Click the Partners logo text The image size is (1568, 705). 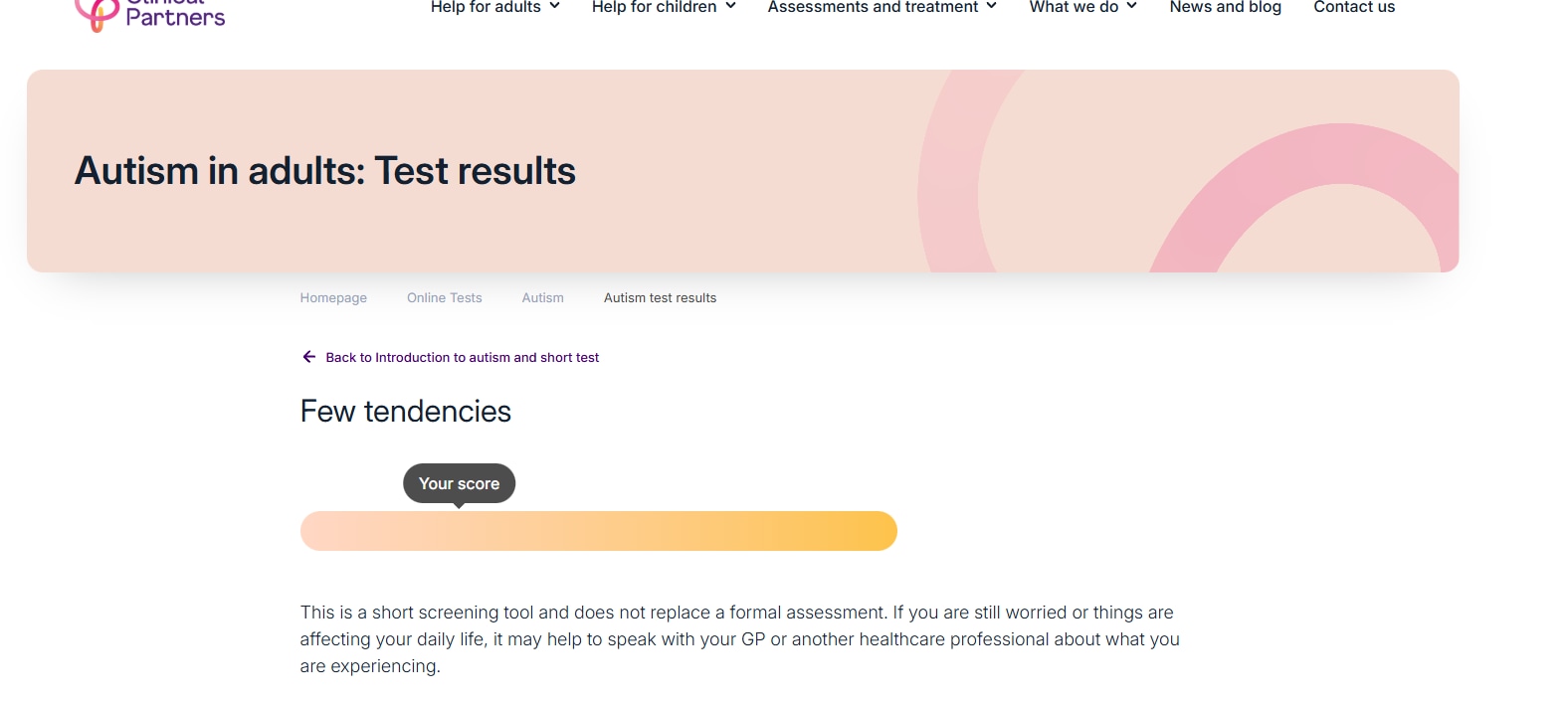pyautogui.click(x=175, y=17)
